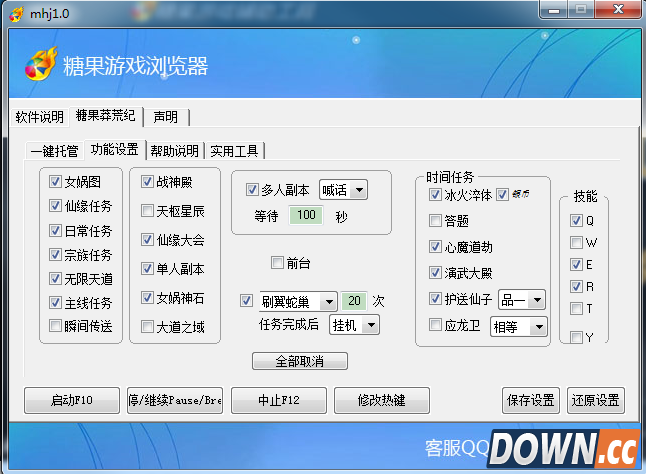This screenshot has height=474, width=646.
Task: Uncheck skill R checkbox
Action: (576, 286)
